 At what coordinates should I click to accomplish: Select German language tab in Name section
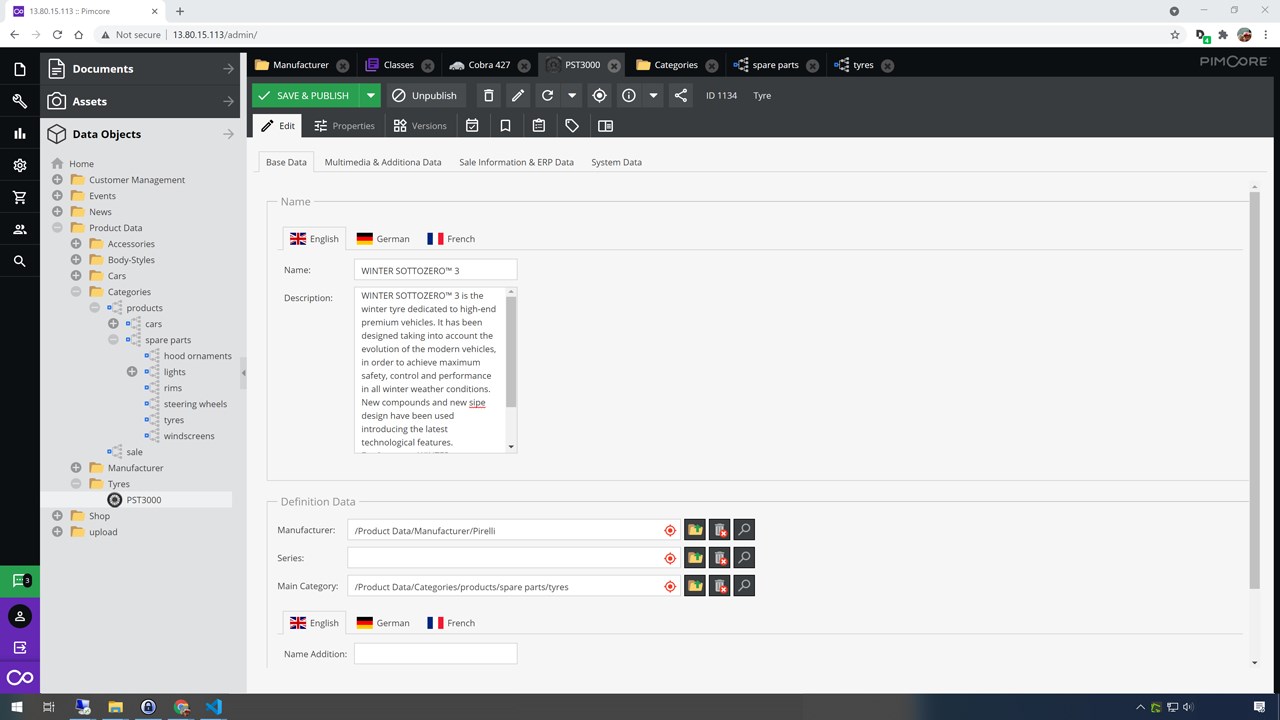383,239
